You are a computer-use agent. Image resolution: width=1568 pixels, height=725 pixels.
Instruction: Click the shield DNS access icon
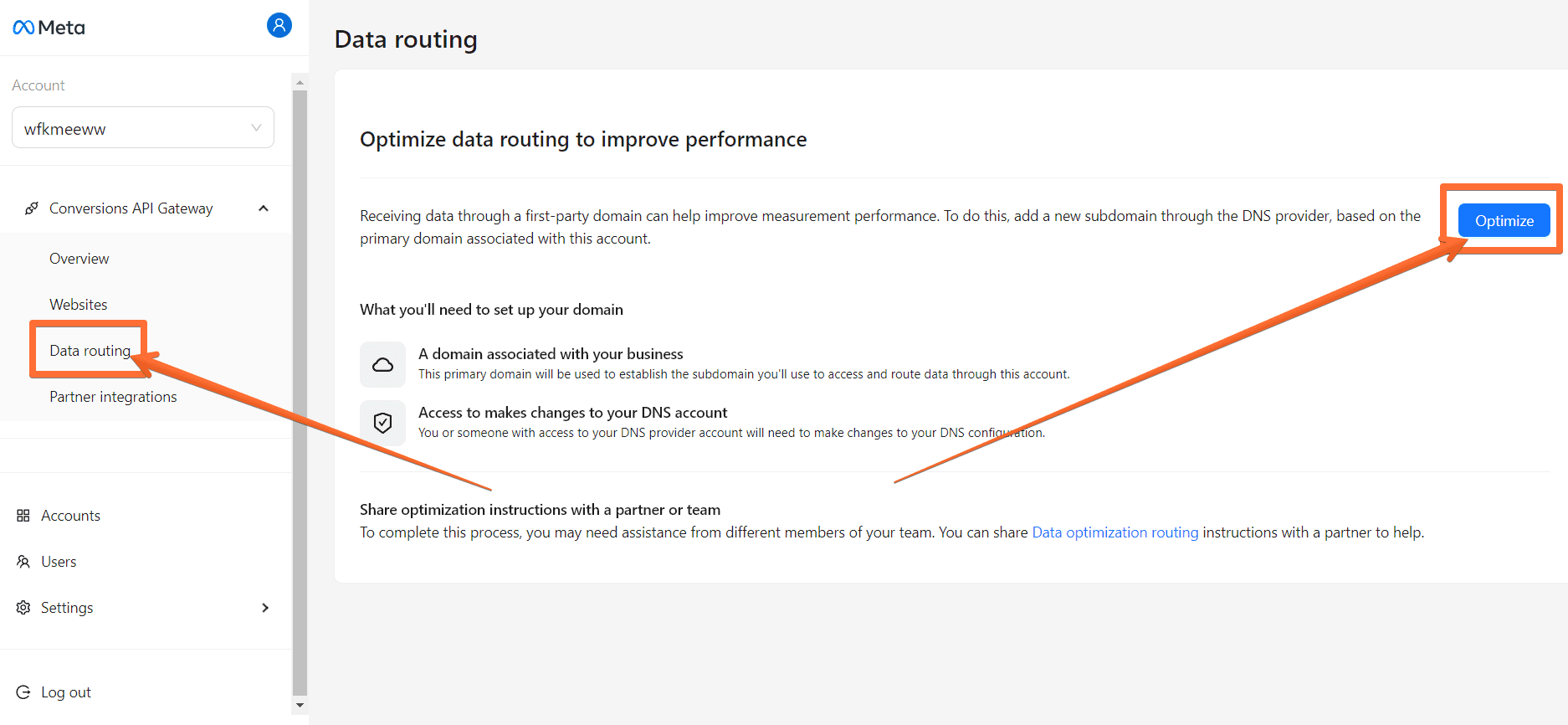pos(382,423)
